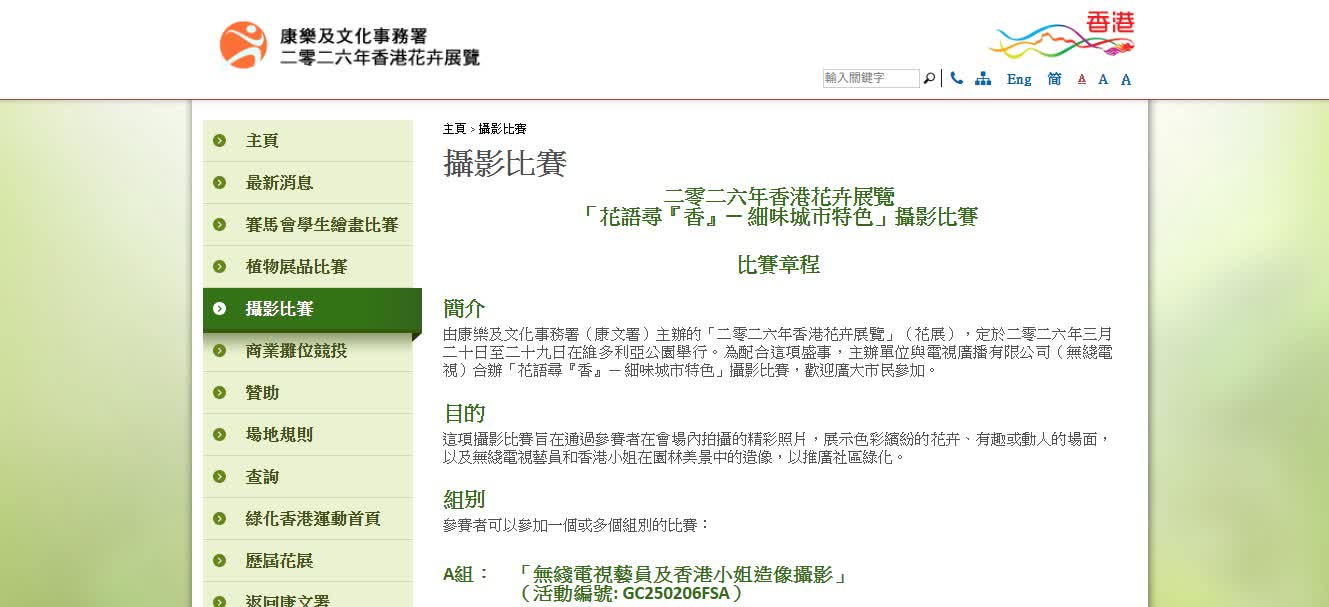Select the smallest font size A
1329x607 pixels.
[x=1081, y=80]
